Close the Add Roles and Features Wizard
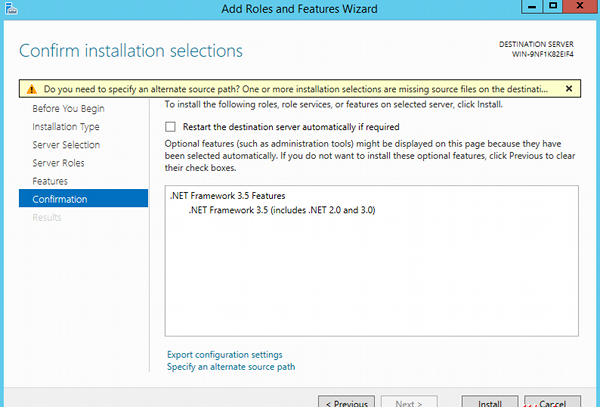The image size is (600, 407). (579, 6)
